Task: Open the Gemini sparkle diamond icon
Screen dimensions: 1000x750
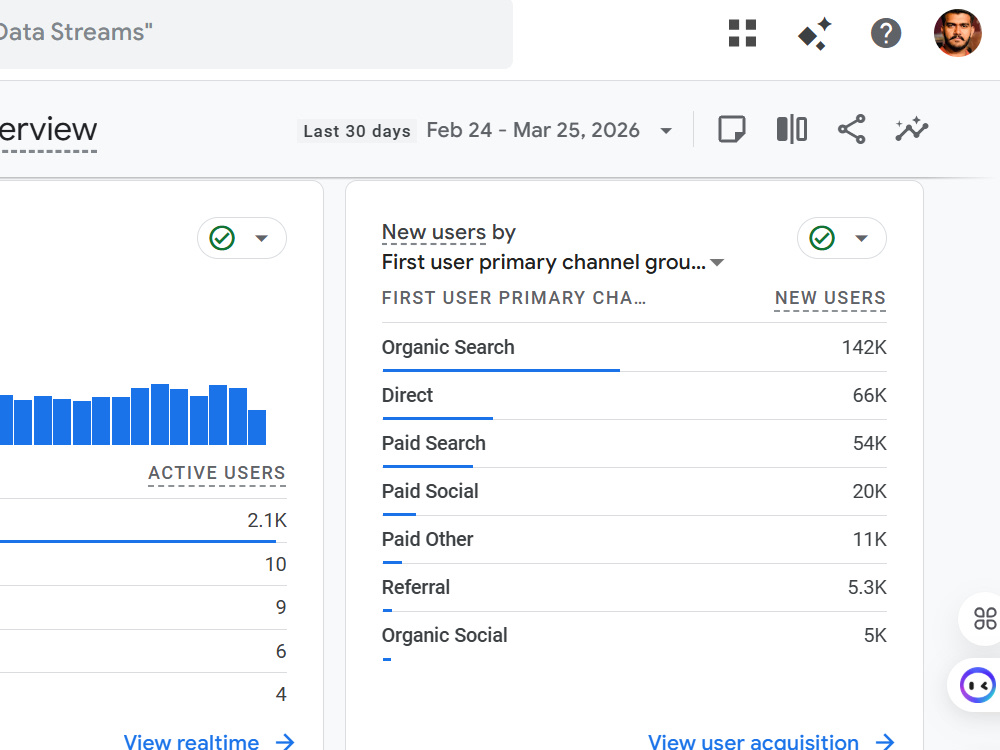Action: click(814, 33)
